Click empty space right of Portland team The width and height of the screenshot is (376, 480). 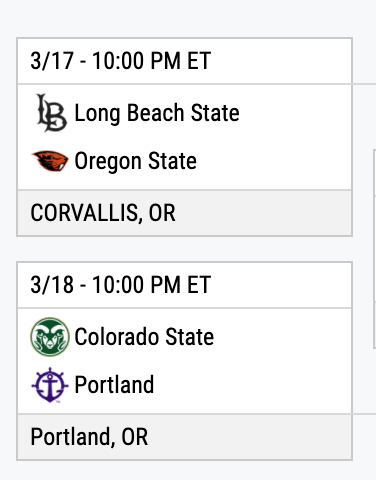(252, 385)
